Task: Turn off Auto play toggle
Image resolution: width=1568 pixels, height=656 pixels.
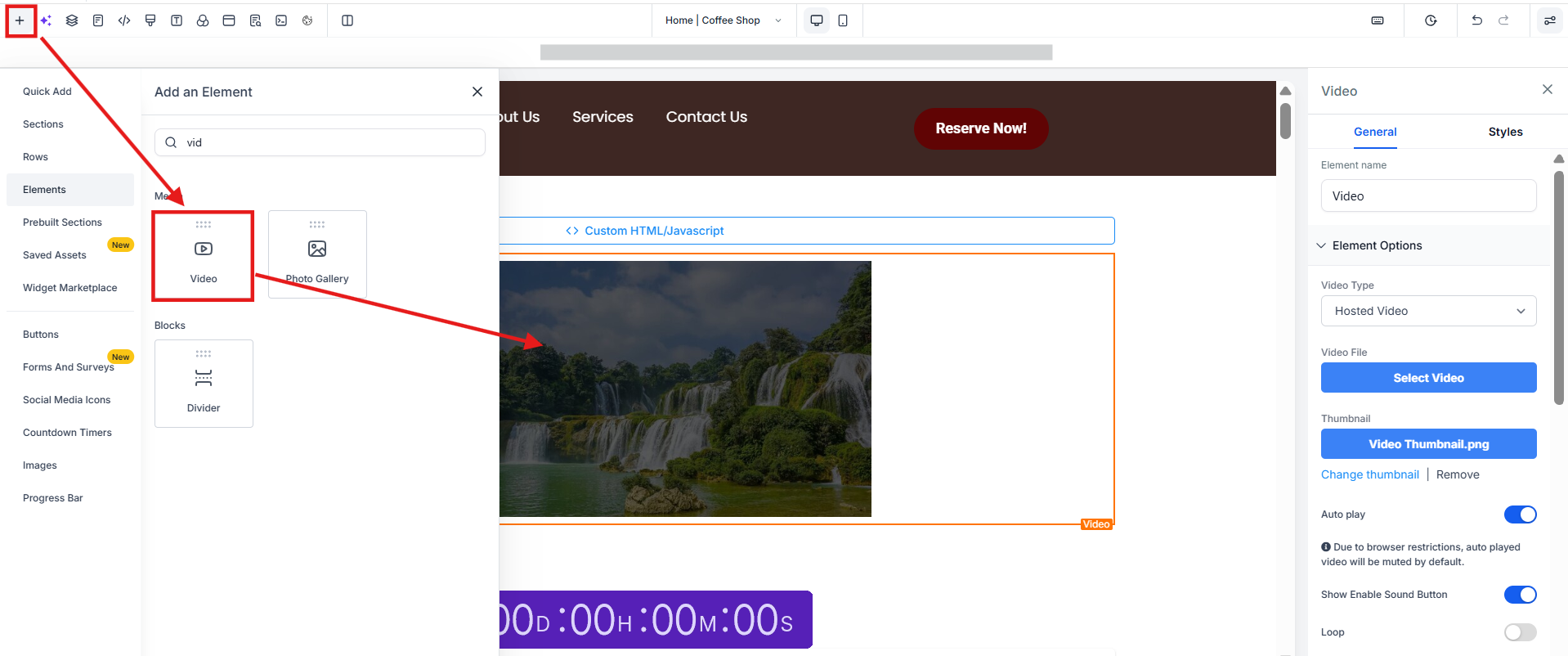Action: 1520,514
